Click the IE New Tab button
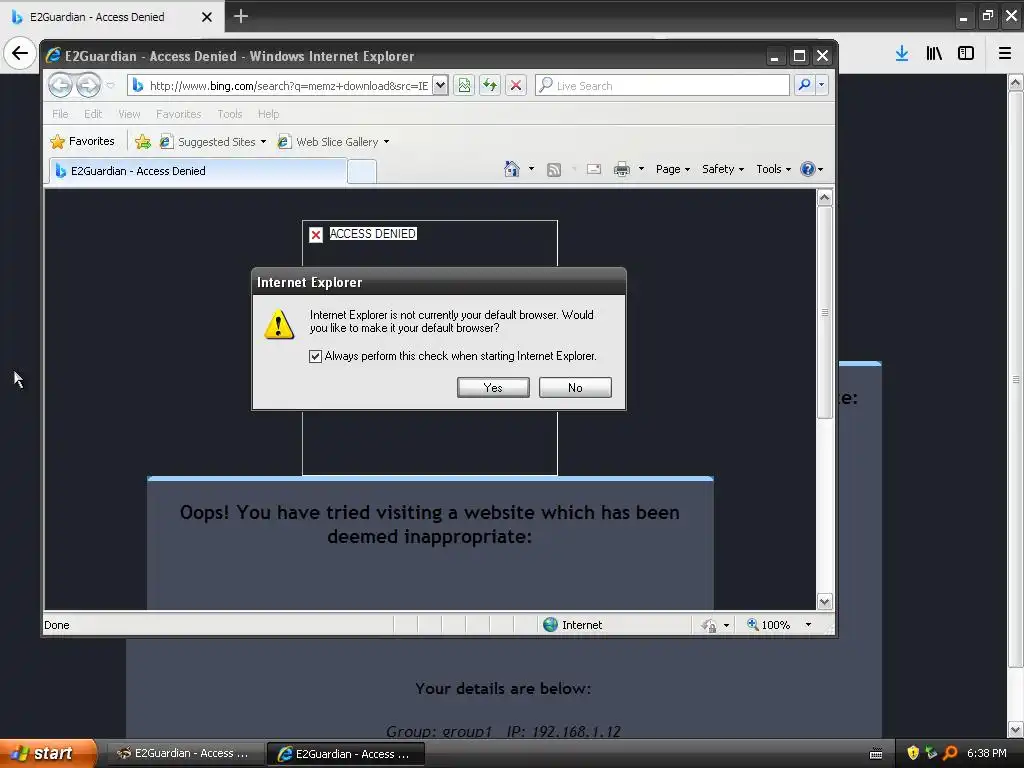This screenshot has width=1024, height=768. pyautogui.click(x=362, y=171)
